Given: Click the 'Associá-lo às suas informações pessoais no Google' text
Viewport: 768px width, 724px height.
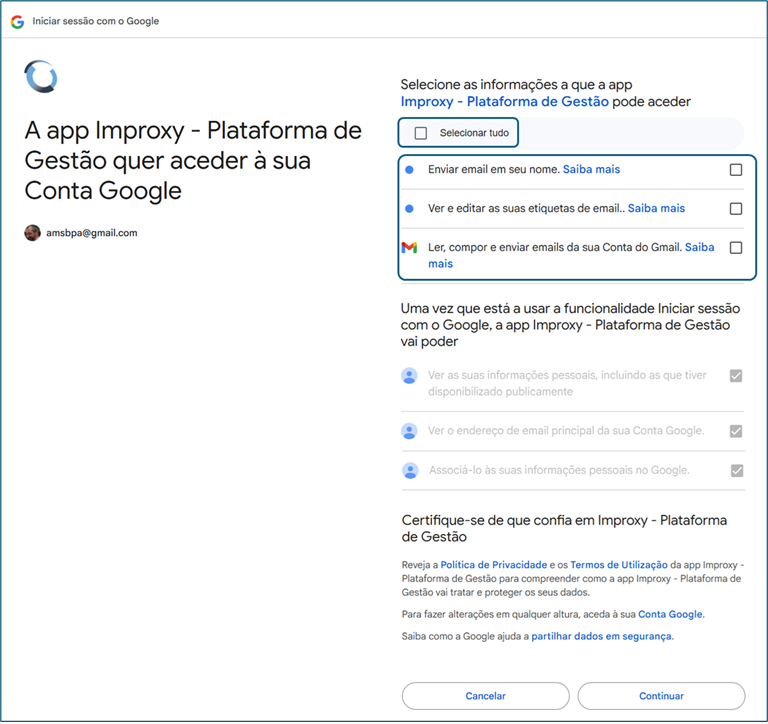Looking at the screenshot, I should [559, 470].
